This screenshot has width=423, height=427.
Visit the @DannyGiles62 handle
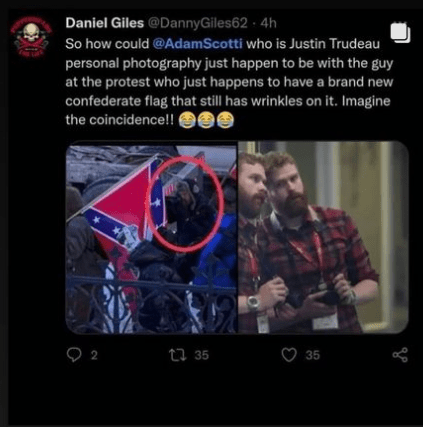(198, 23)
